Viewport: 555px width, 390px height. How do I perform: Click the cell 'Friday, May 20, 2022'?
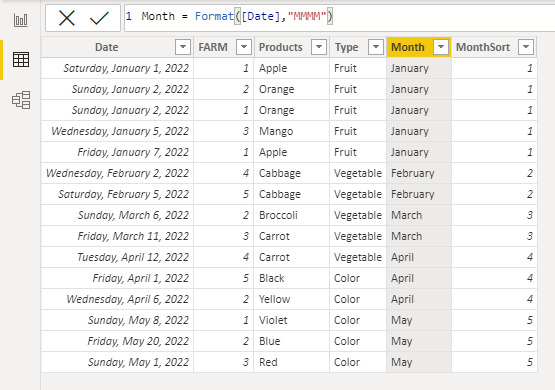click(x=118, y=341)
